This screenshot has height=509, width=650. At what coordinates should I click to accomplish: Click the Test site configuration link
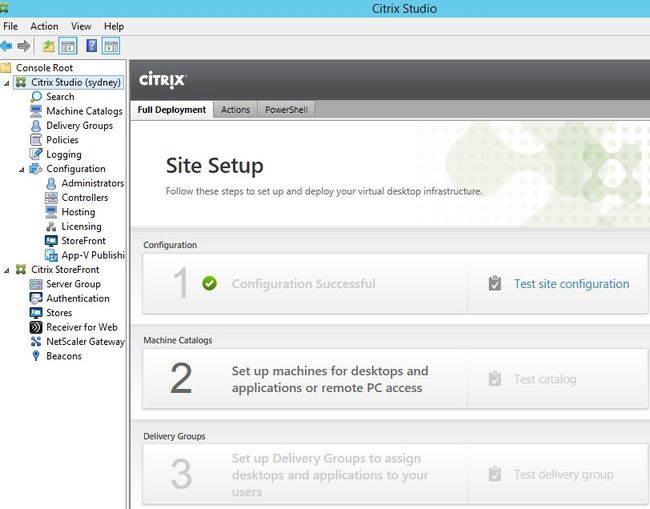572,284
